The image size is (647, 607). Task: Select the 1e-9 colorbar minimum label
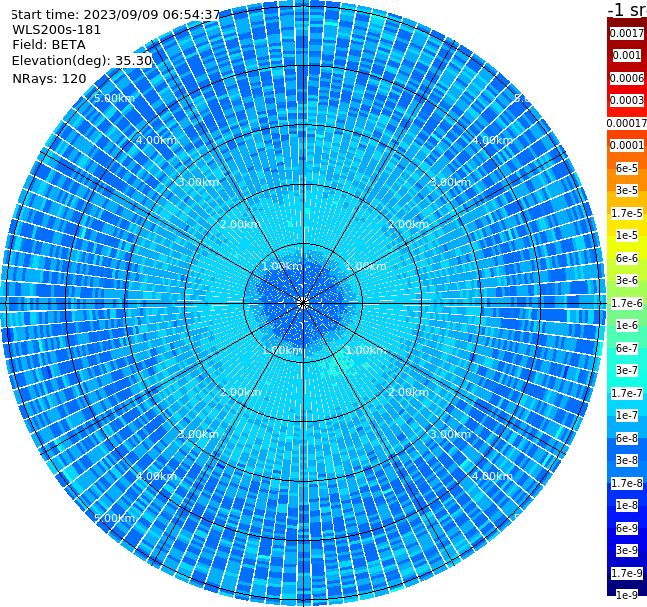coord(627,595)
